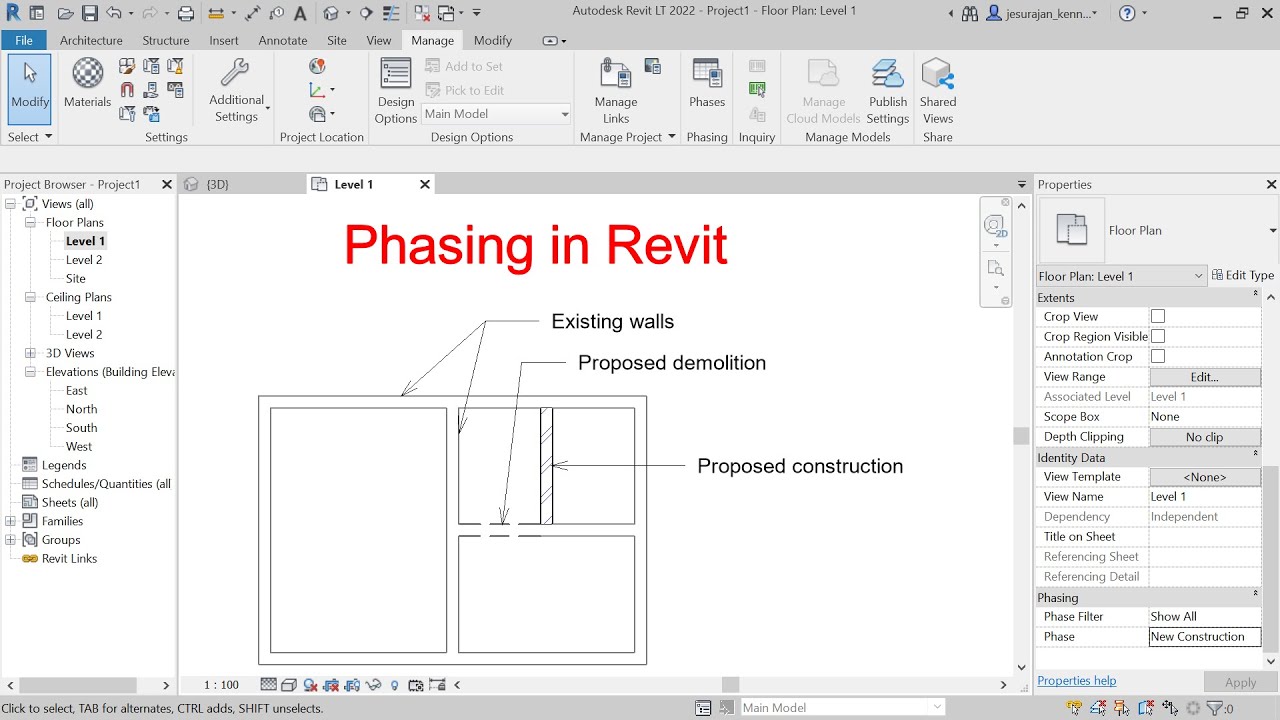Open the Default 3D View
1280x720 pixels.
point(331,13)
